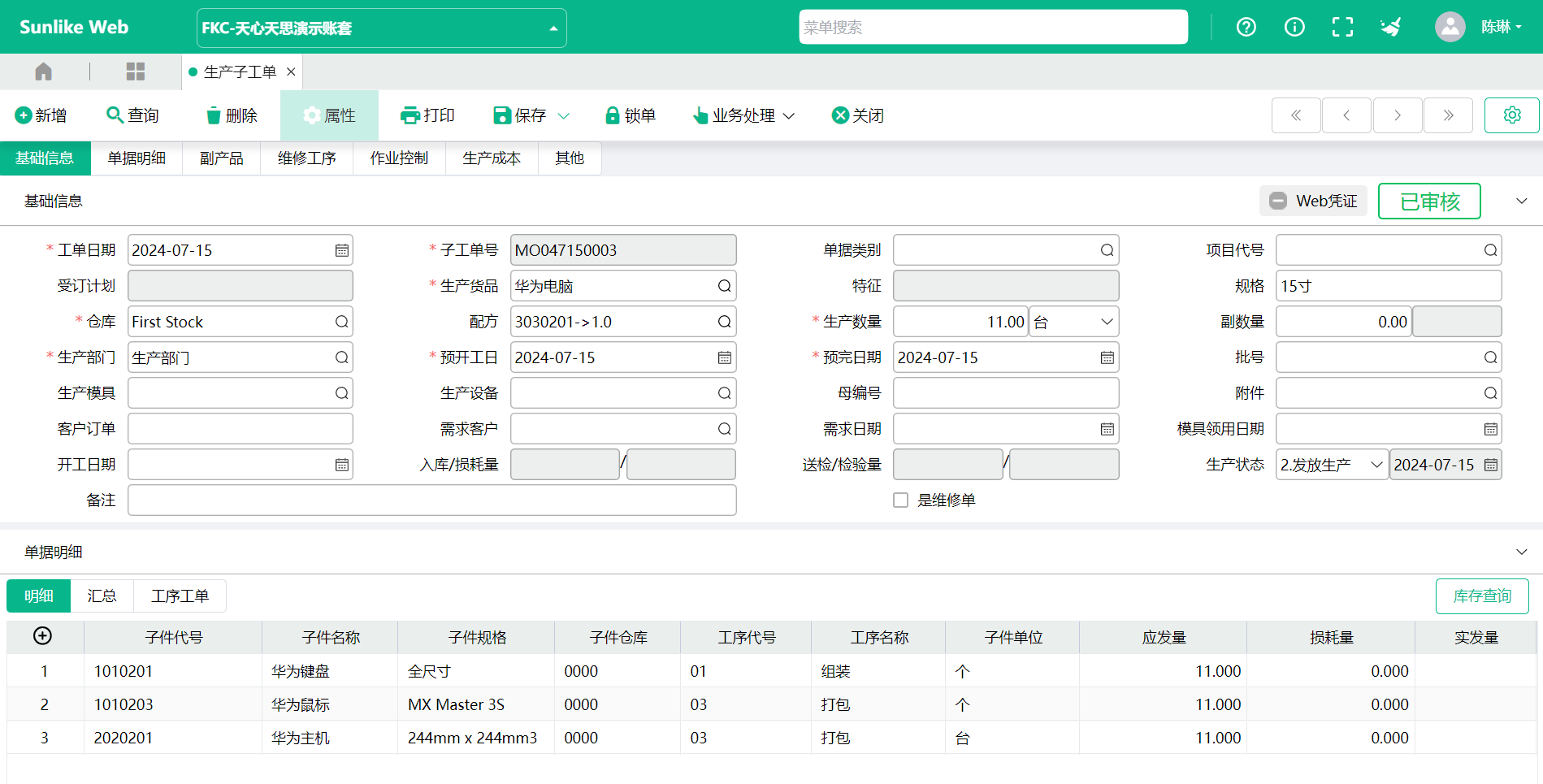Screen dimensions: 1543x784
Task: Check the 是维修单 checkbox
Action: (x=900, y=500)
